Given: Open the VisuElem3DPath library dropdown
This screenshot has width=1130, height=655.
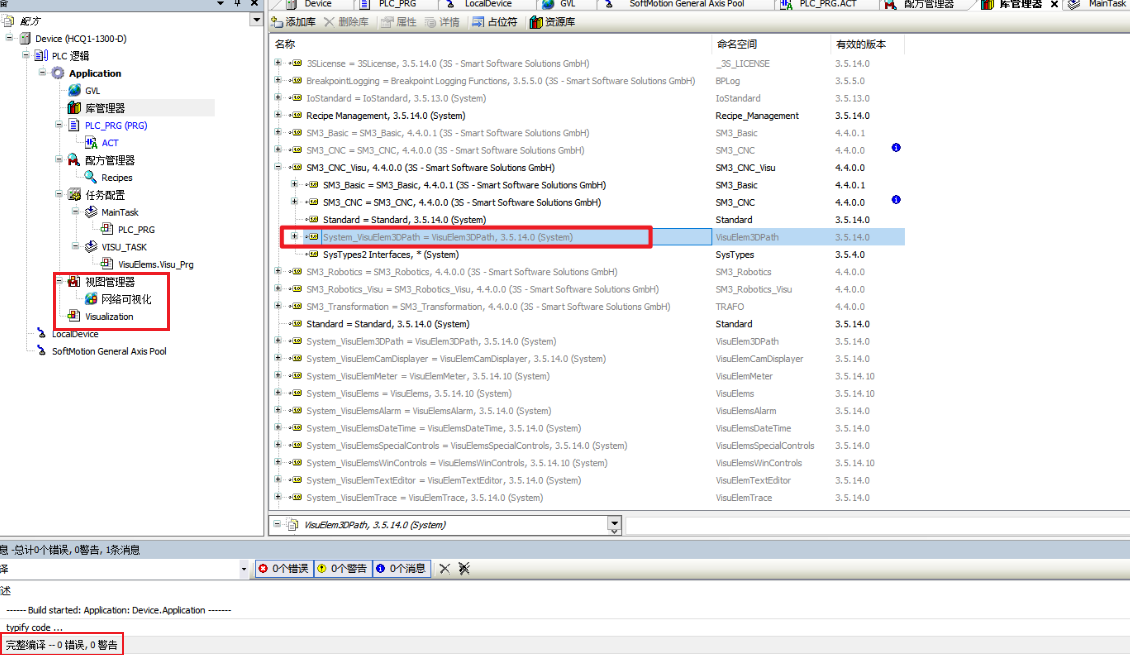Looking at the screenshot, I should [614, 524].
